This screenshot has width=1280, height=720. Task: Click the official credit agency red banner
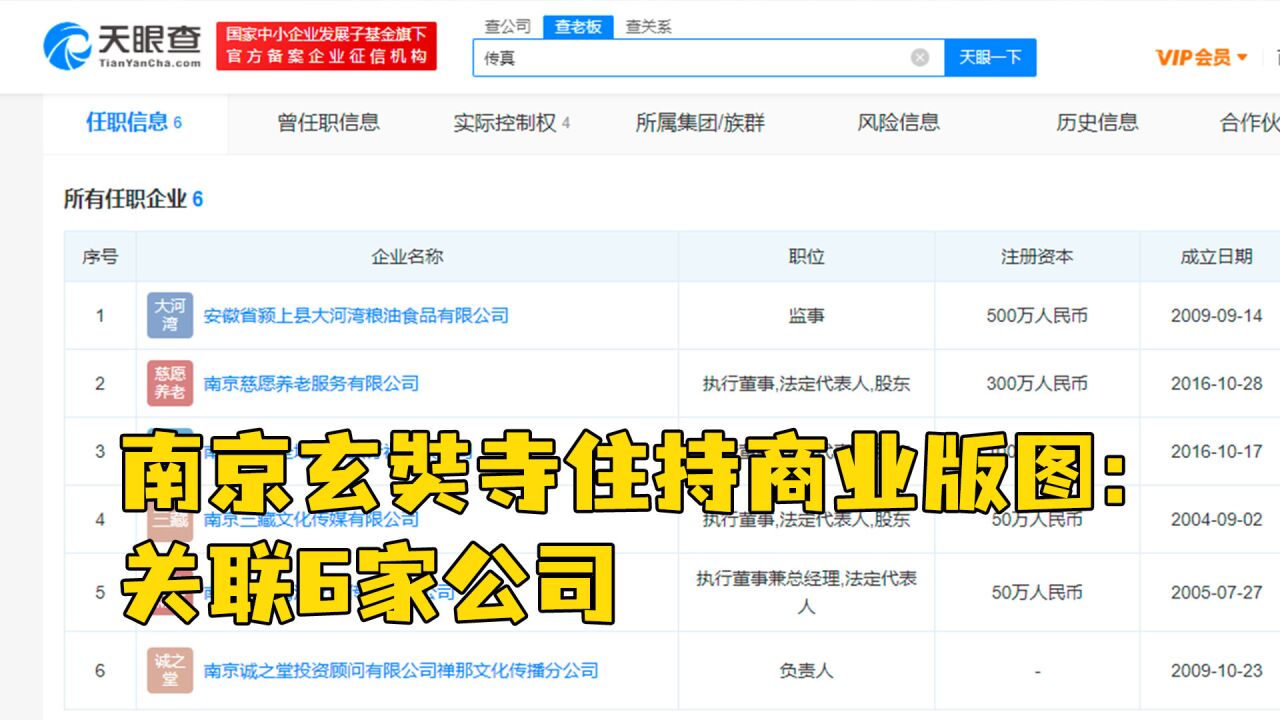326,46
